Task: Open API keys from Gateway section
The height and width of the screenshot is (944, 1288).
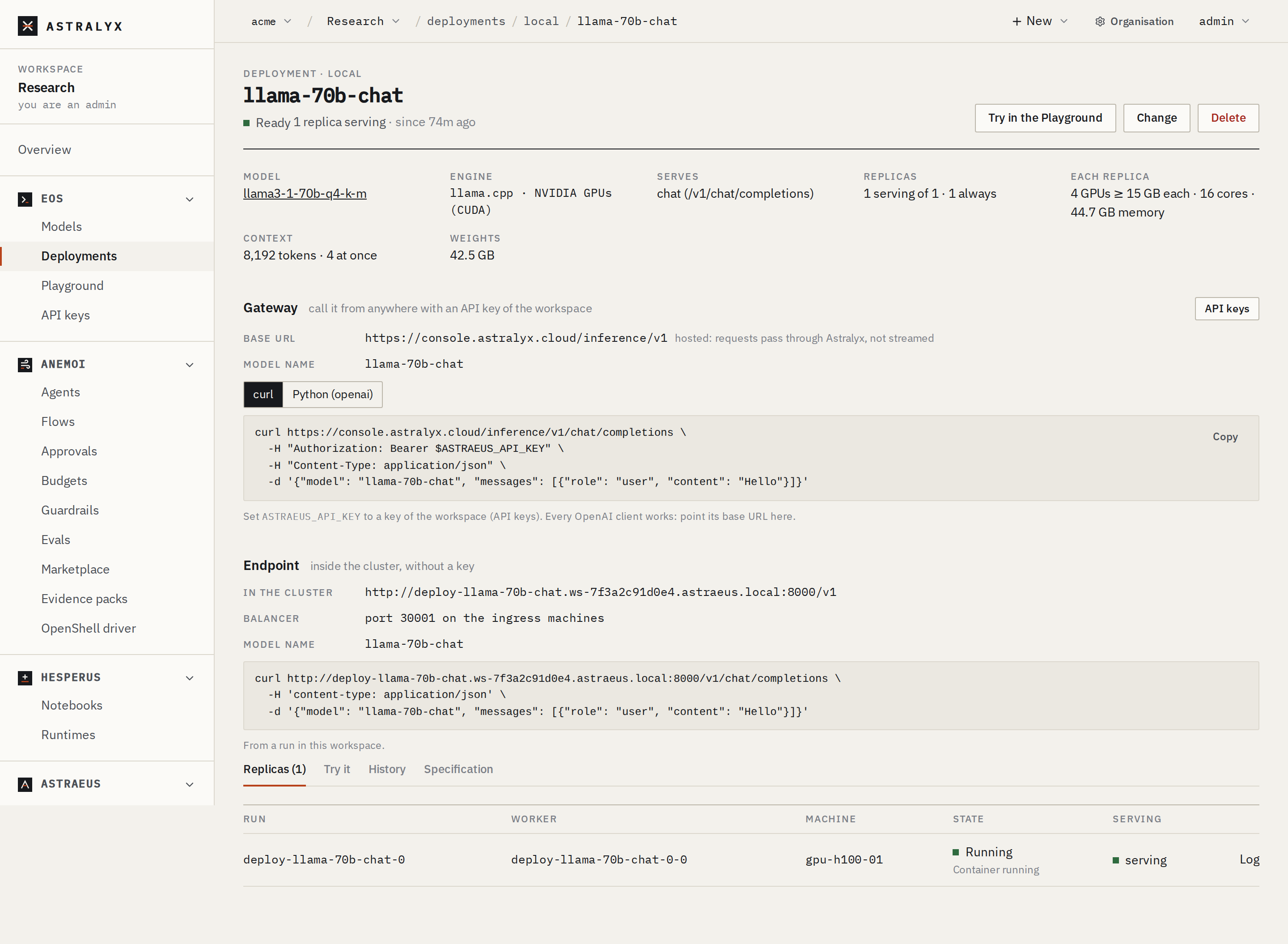Action: (1226, 309)
